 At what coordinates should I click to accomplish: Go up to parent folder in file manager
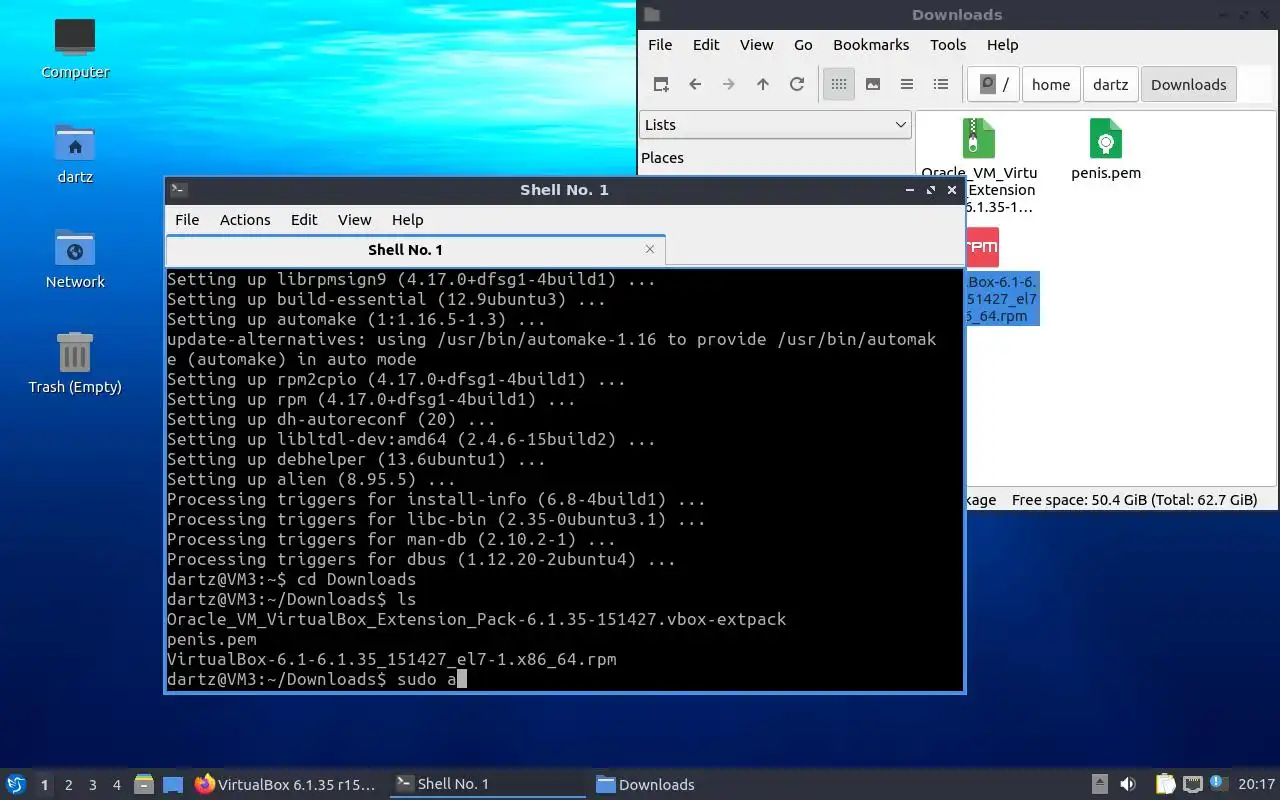pyautogui.click(x=763, y=85)
